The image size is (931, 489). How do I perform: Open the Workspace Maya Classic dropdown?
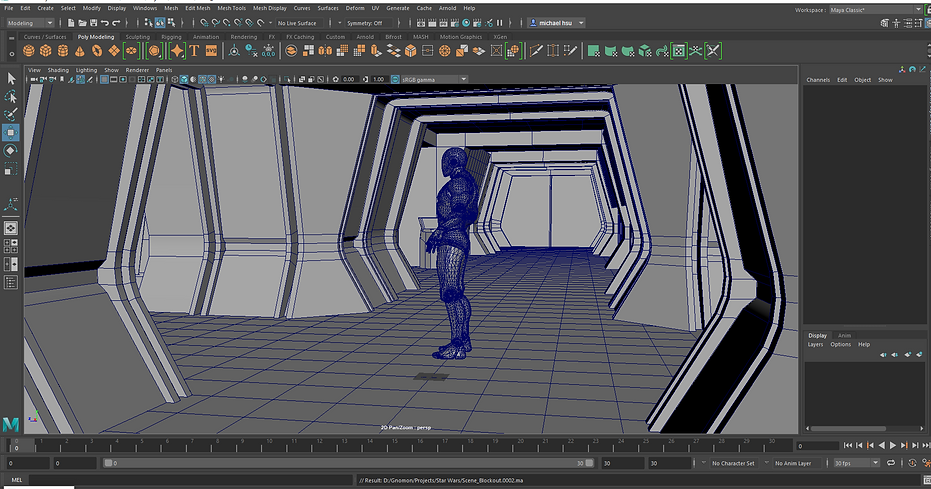click(875, 9)
